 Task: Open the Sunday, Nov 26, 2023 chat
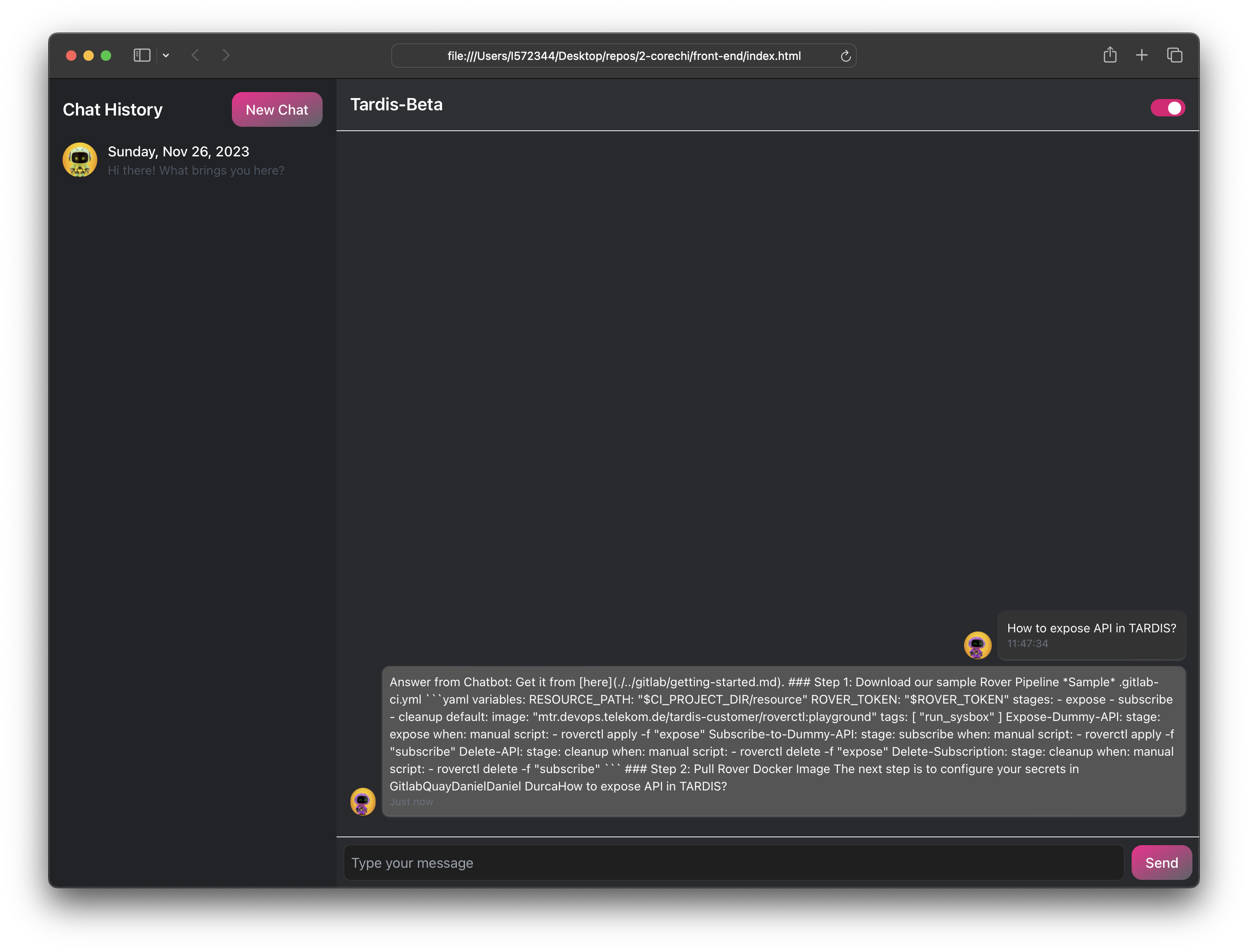[x=178, y=152]
